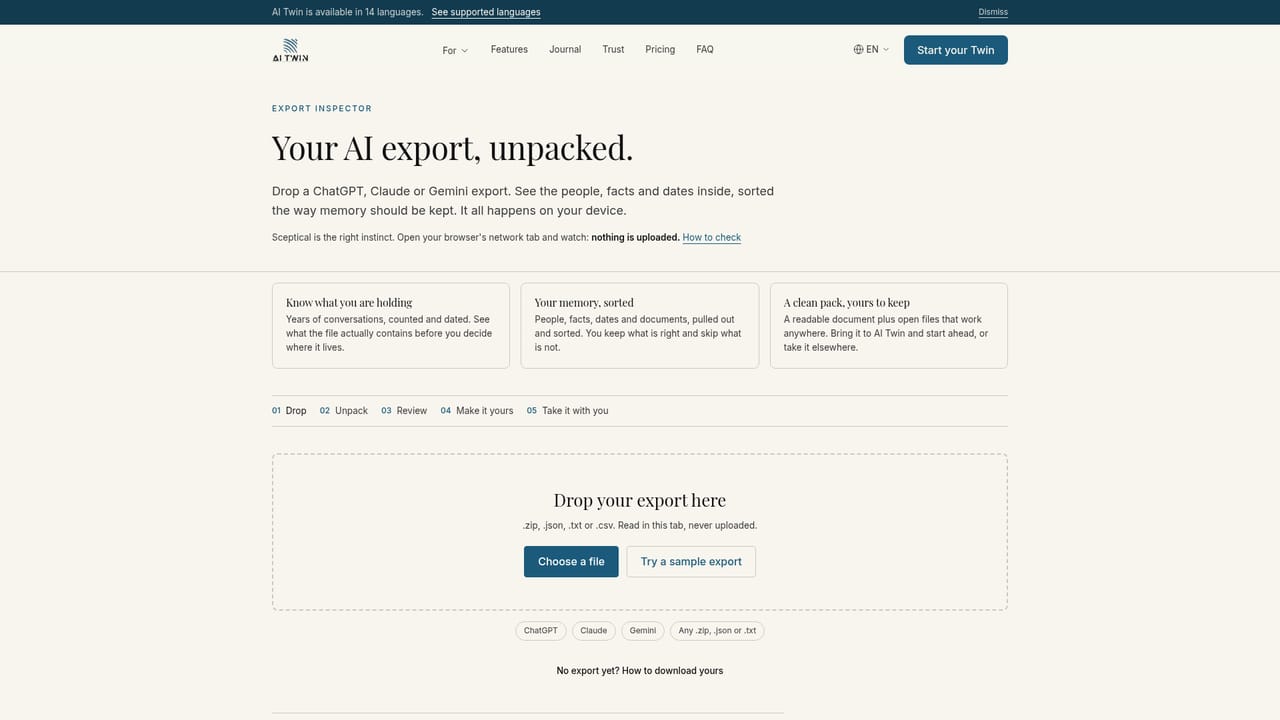Click the EXPORT INSPECTOR label
This screenshot has width=1280, height=720.
pos(322,108)
